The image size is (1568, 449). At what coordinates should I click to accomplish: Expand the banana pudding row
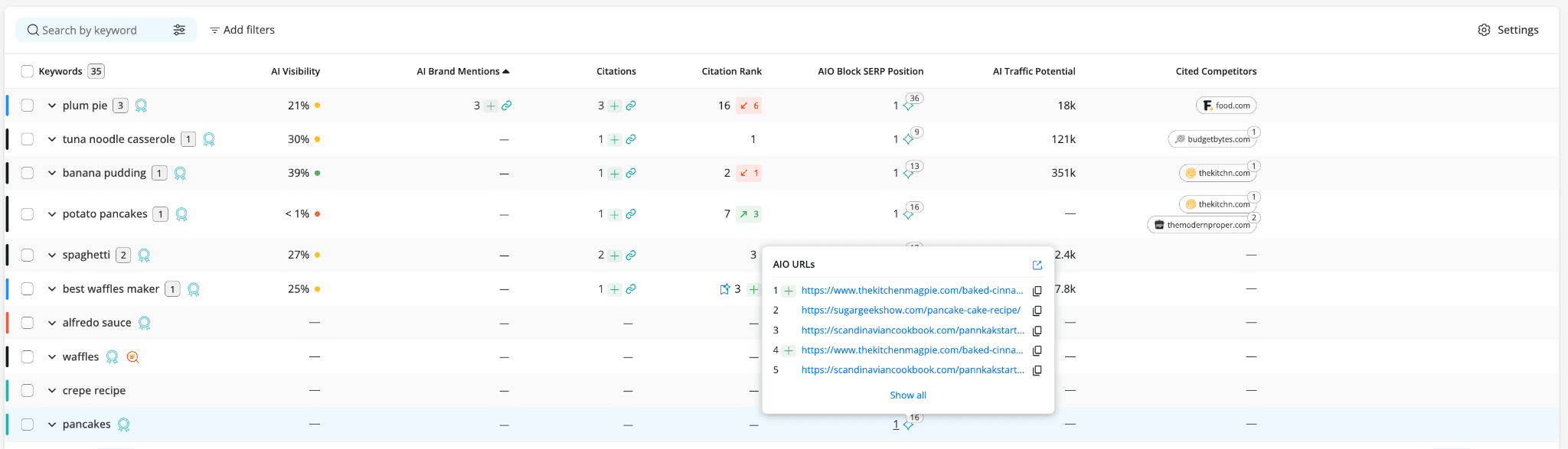52,173
